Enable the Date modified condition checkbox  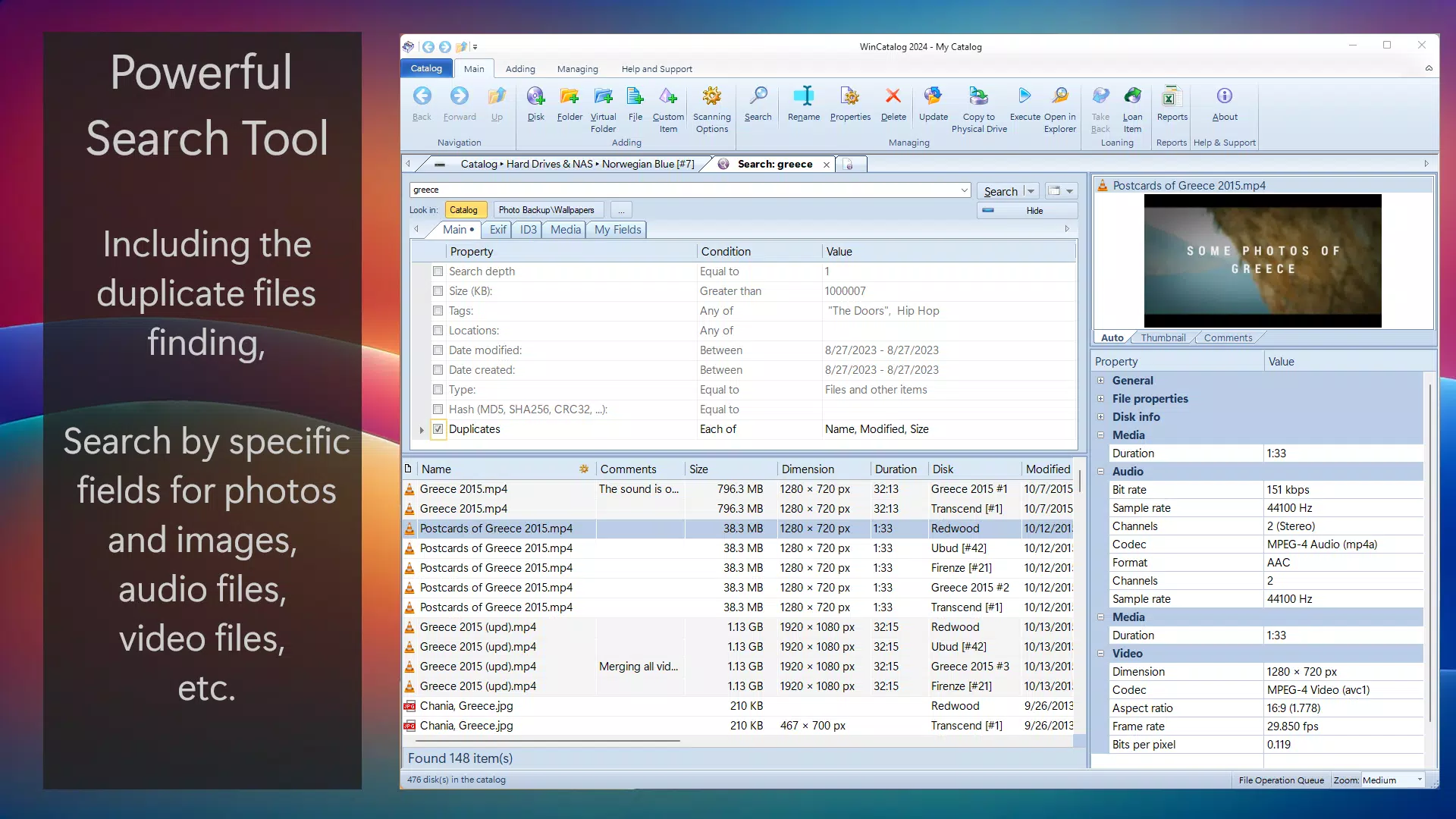(x=438, y=350)
